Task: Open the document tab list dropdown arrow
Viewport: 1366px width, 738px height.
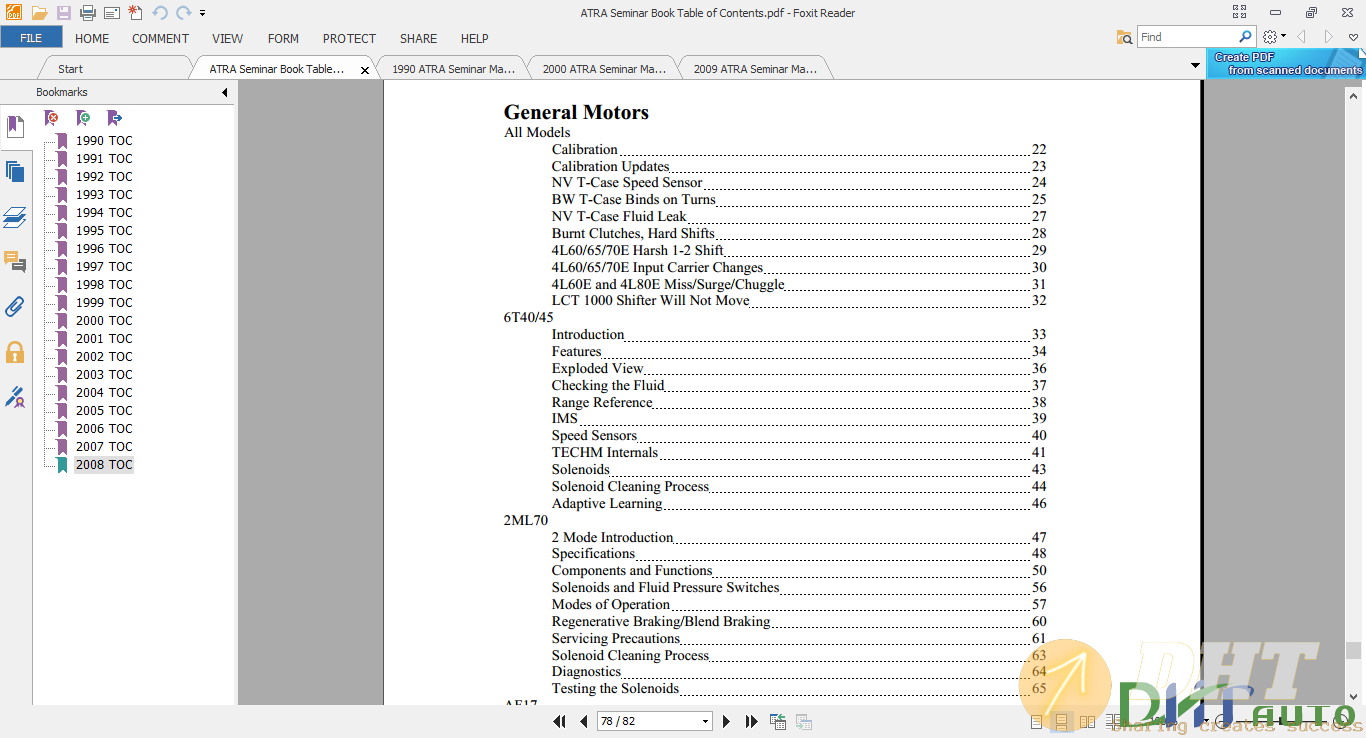Action: (1195, 66)
